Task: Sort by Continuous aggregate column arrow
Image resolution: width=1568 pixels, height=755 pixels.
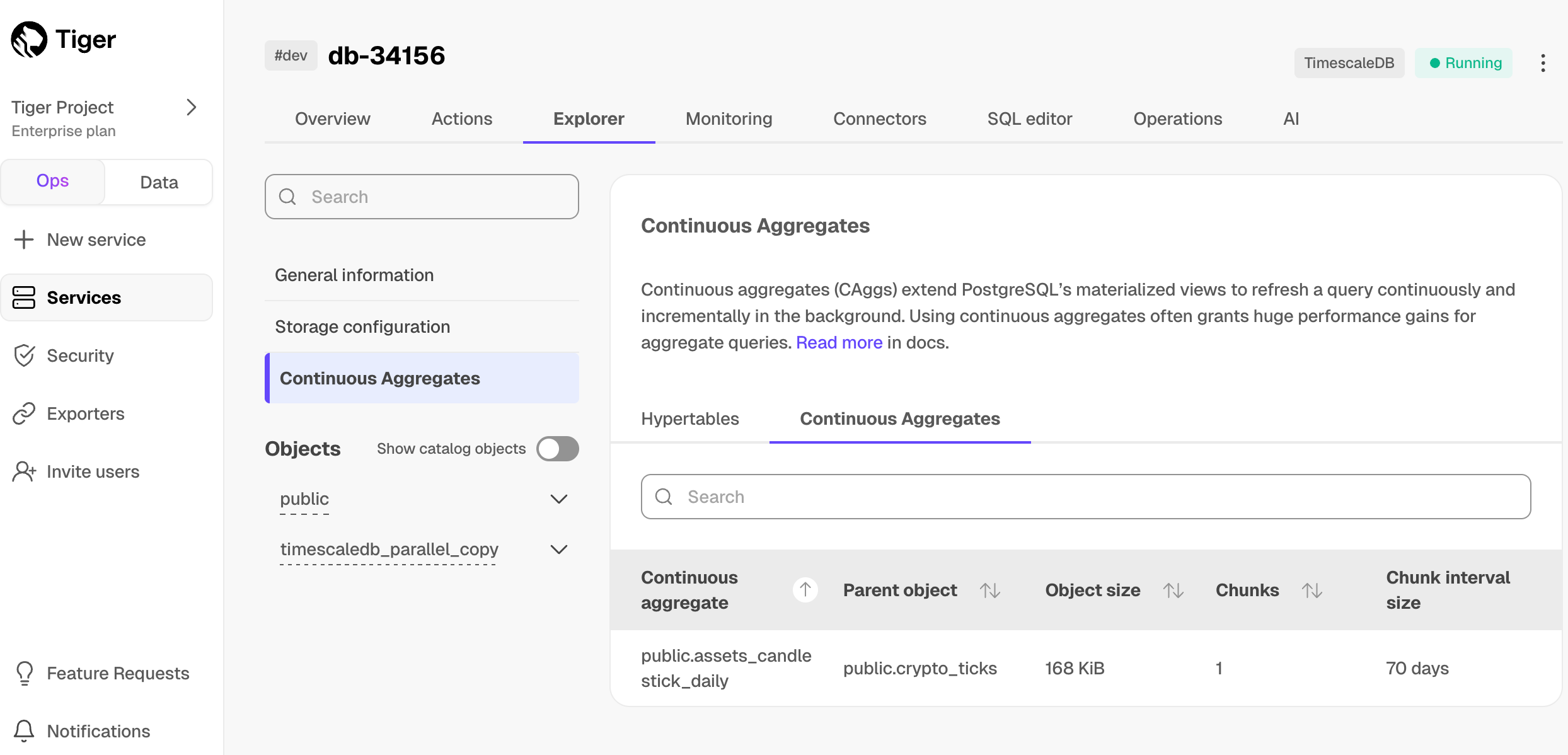Action: (805, 590)
